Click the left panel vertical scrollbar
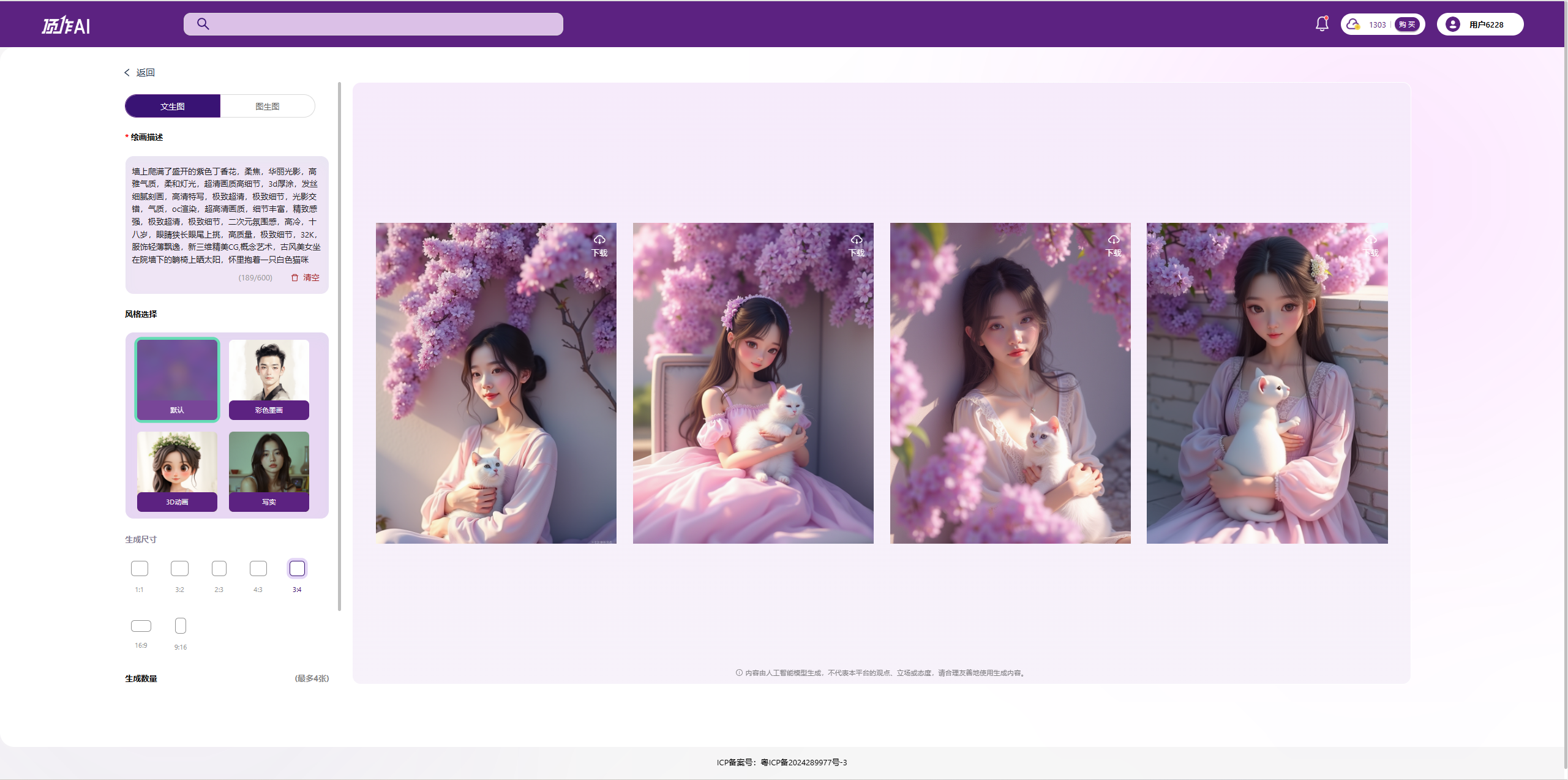 click(339, 346)
